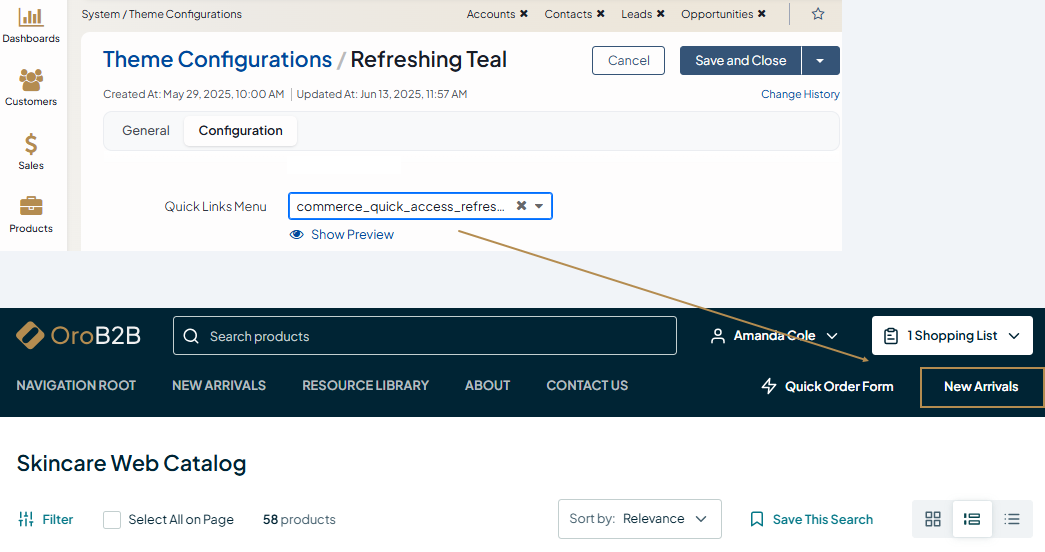Click the favorite star icon
Viewport: 1045px width, 552px height.
coord(818,14)
